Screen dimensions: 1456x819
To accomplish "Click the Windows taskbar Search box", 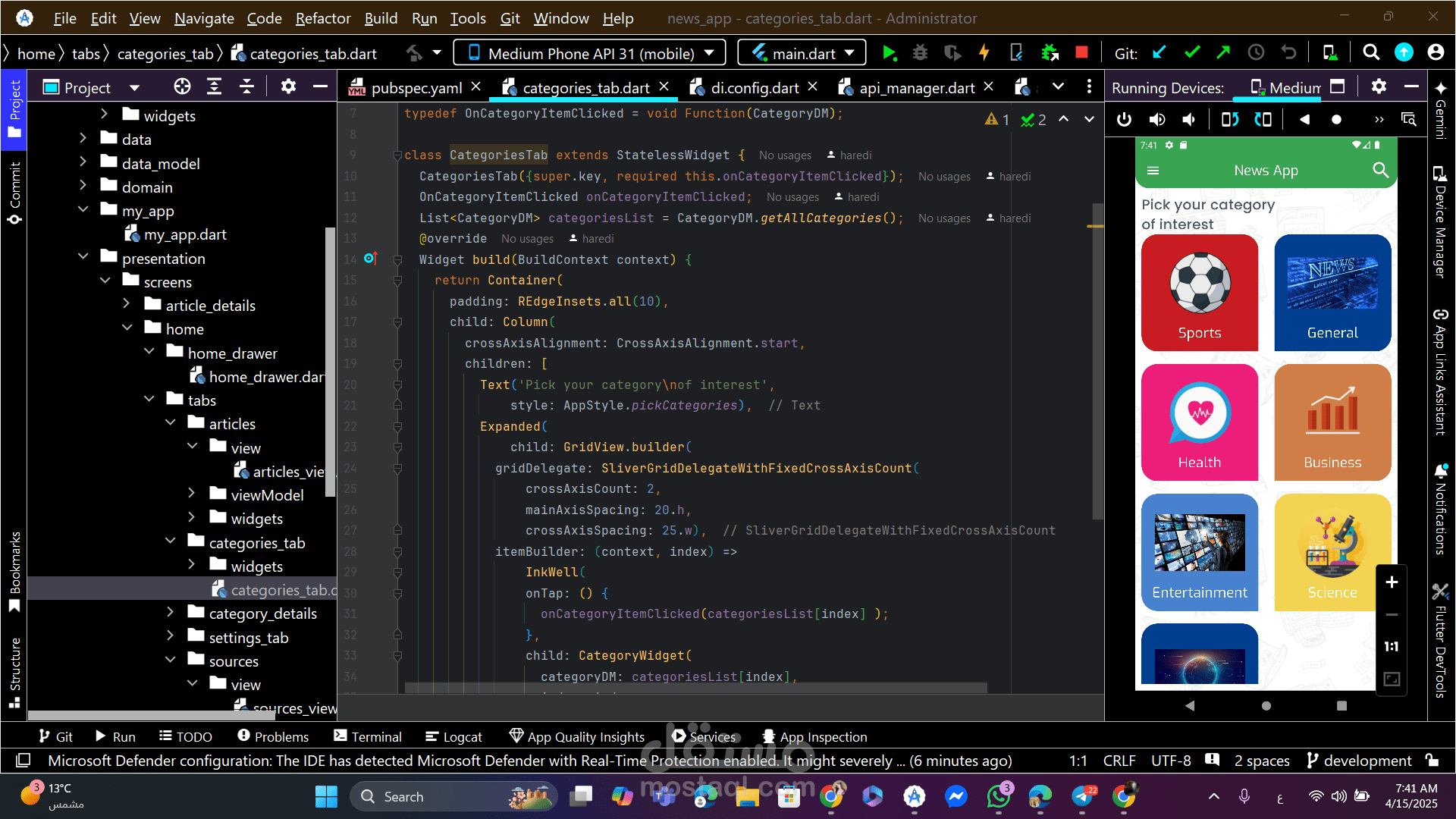I will coord(453,796).
